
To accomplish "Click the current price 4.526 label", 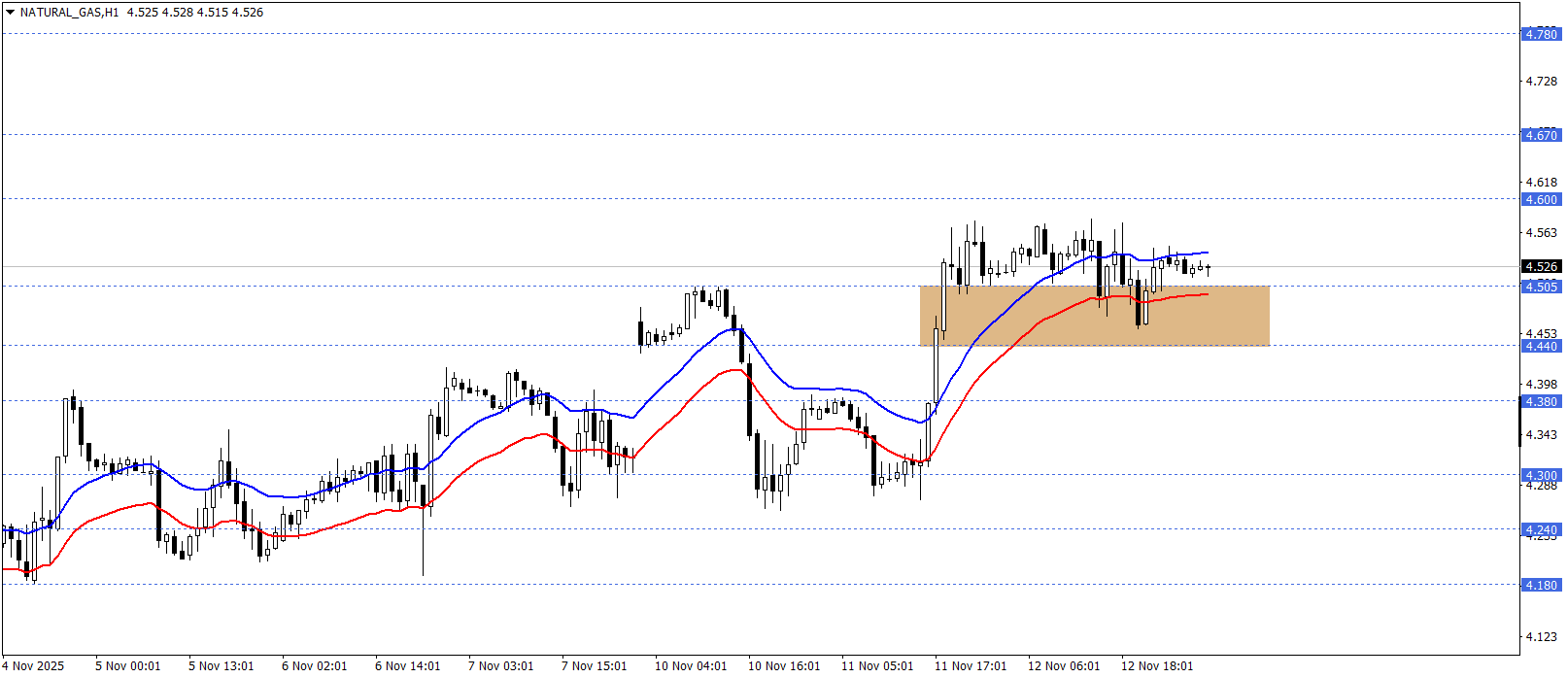I will [x=1540, y=266].
